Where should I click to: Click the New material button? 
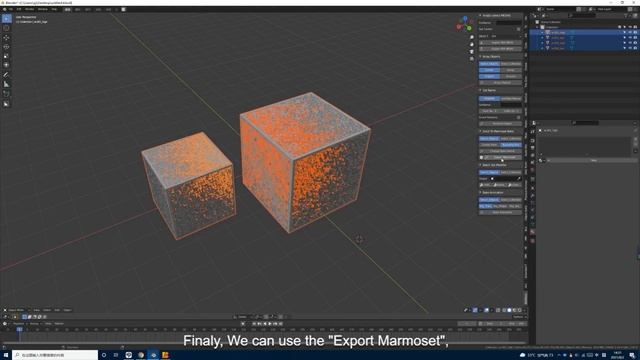[594, 160]
